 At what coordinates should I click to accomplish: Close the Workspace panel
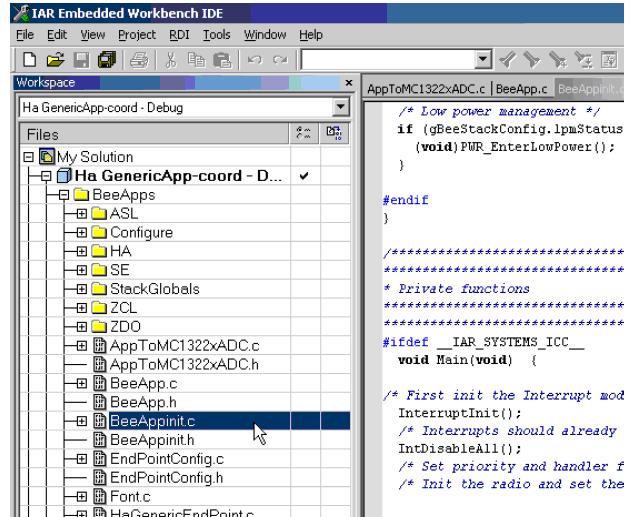348,83
